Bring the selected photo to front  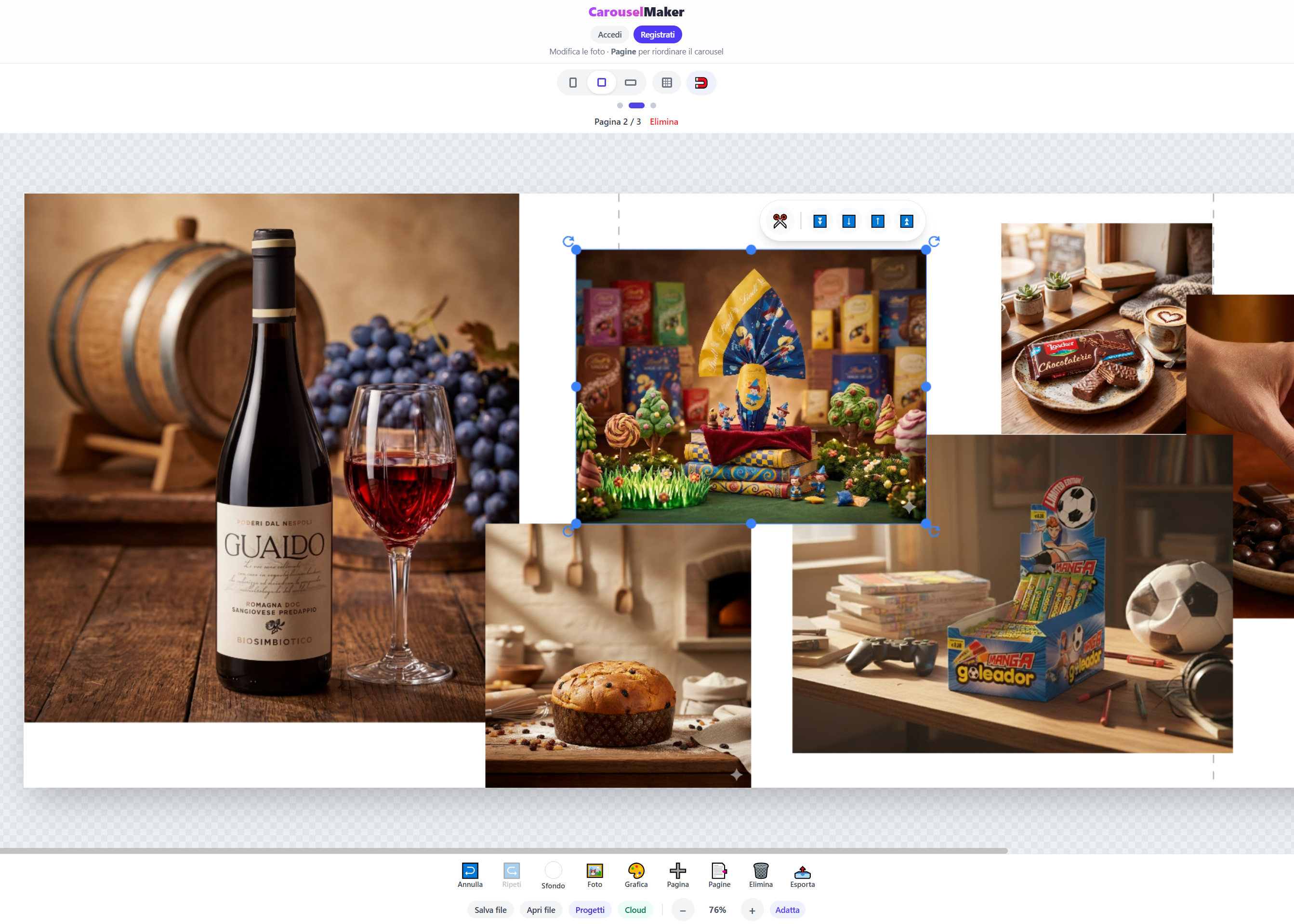tap(906, 221)
